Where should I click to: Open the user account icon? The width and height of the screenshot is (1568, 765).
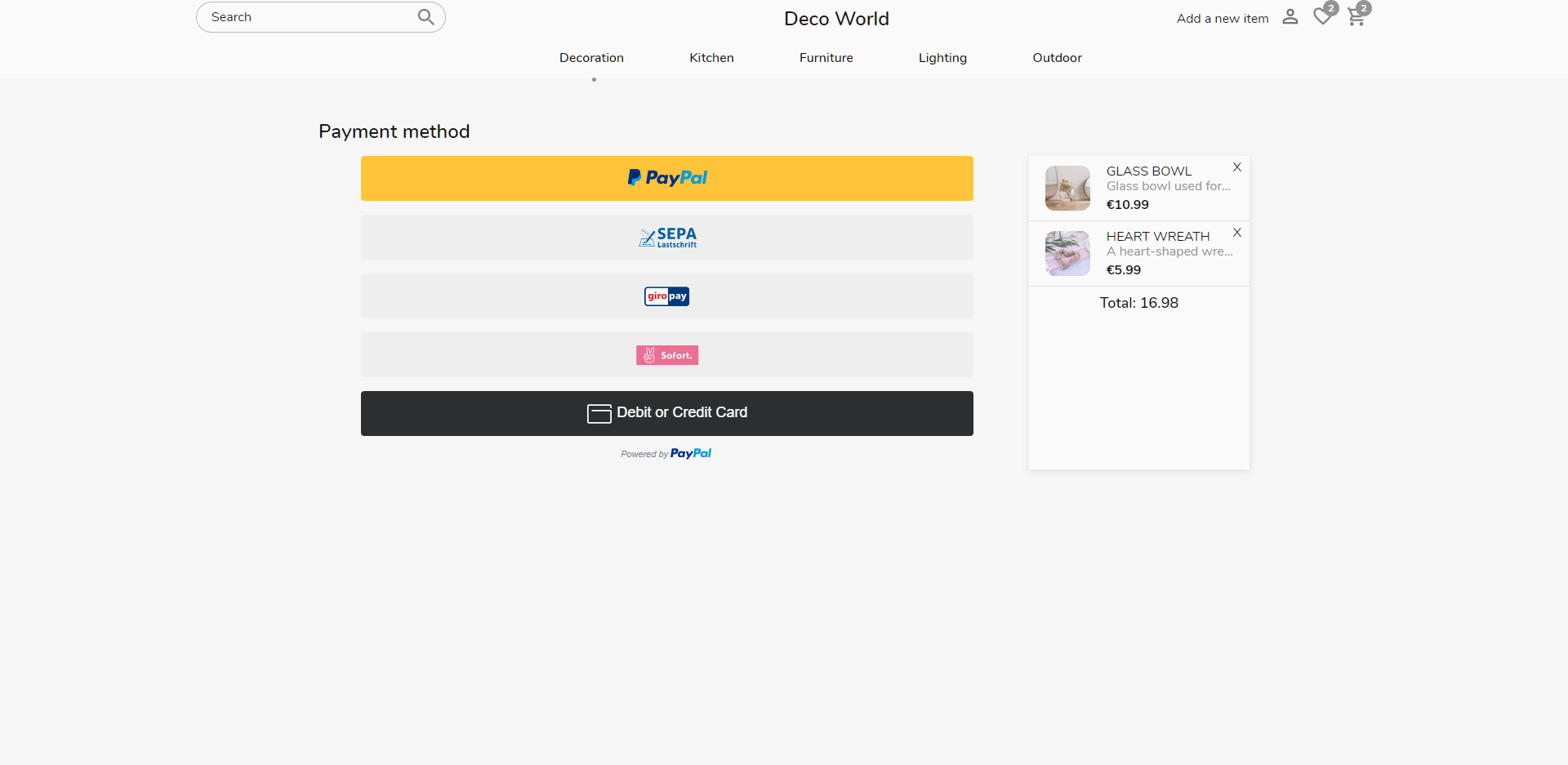pos(1290,17)
